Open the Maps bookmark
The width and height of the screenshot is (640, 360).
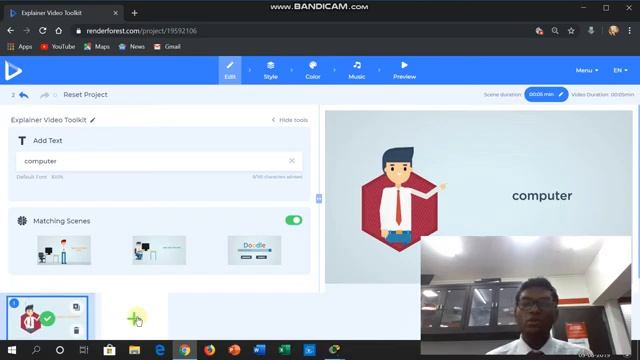(x=97, y=47)
